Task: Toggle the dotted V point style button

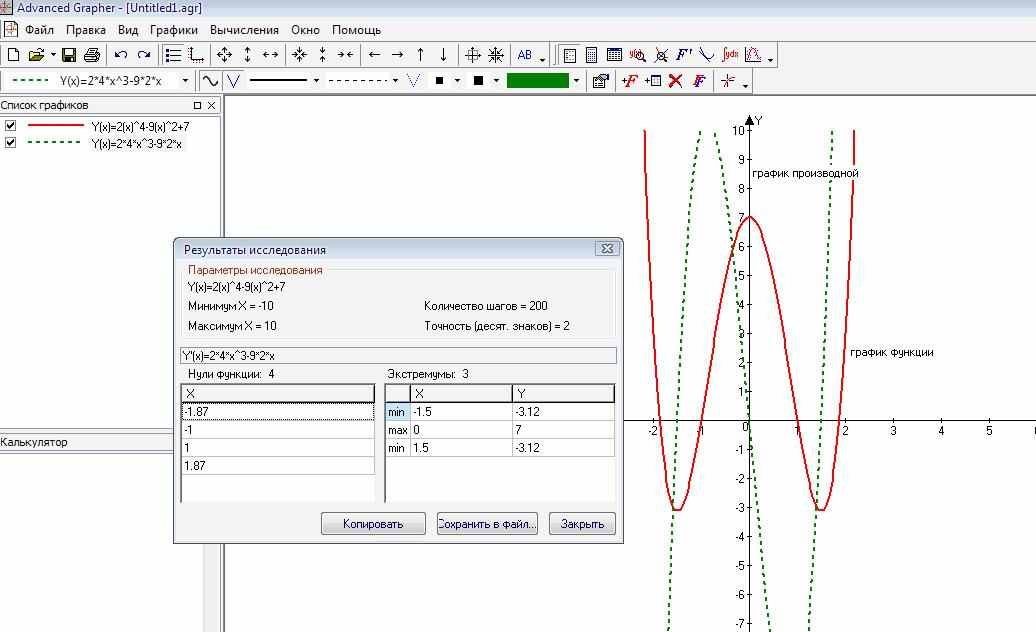Action: coord(414,81)
